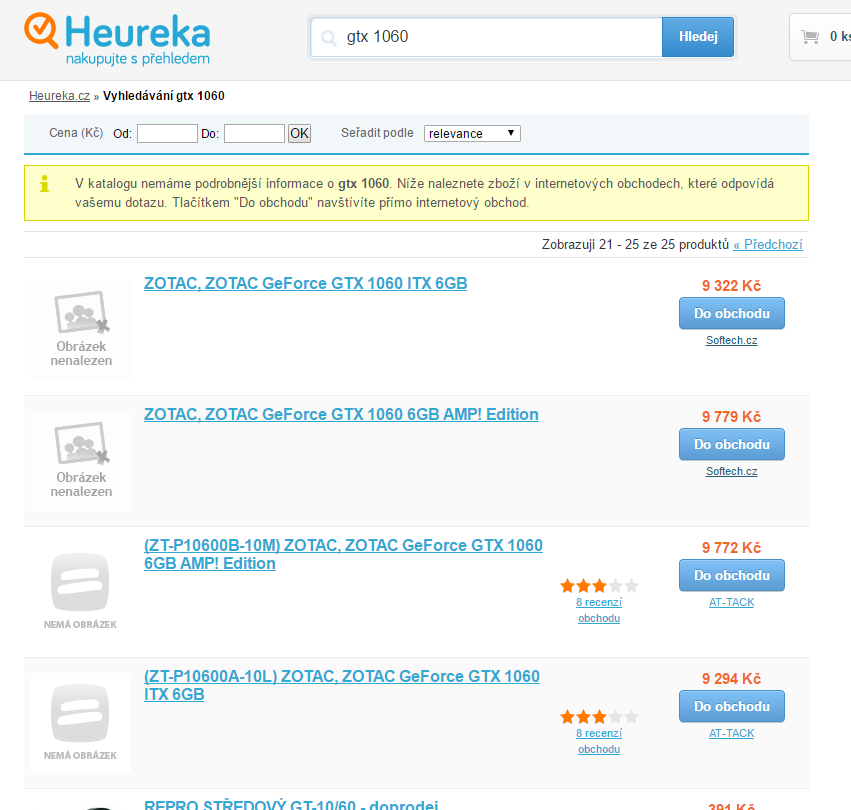851x810 pixels.
Task: Click the yellow info icon in notice
Action: coord(44,184)
